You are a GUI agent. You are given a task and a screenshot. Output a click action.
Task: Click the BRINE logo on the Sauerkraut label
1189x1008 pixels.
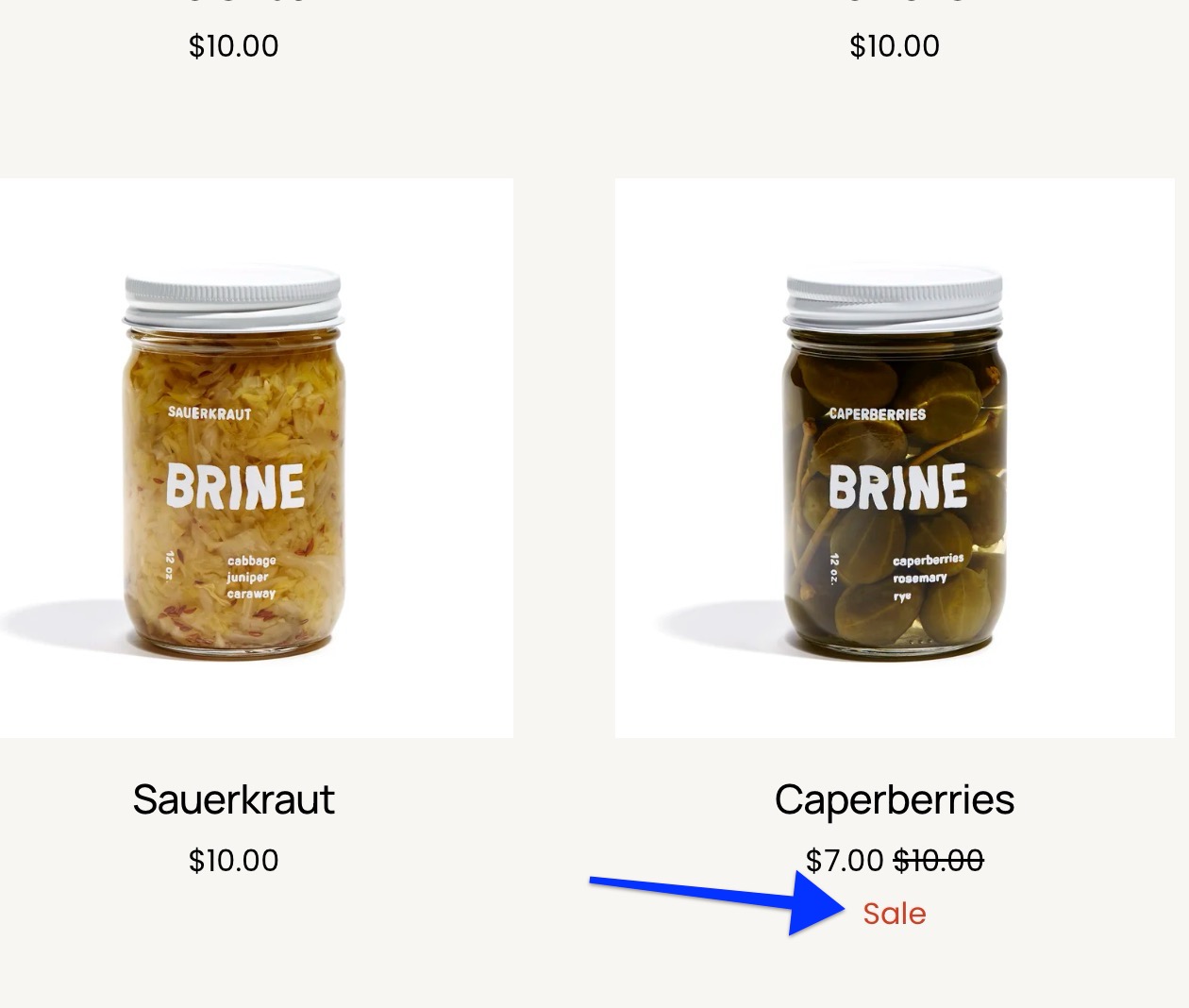pos(233,487)
